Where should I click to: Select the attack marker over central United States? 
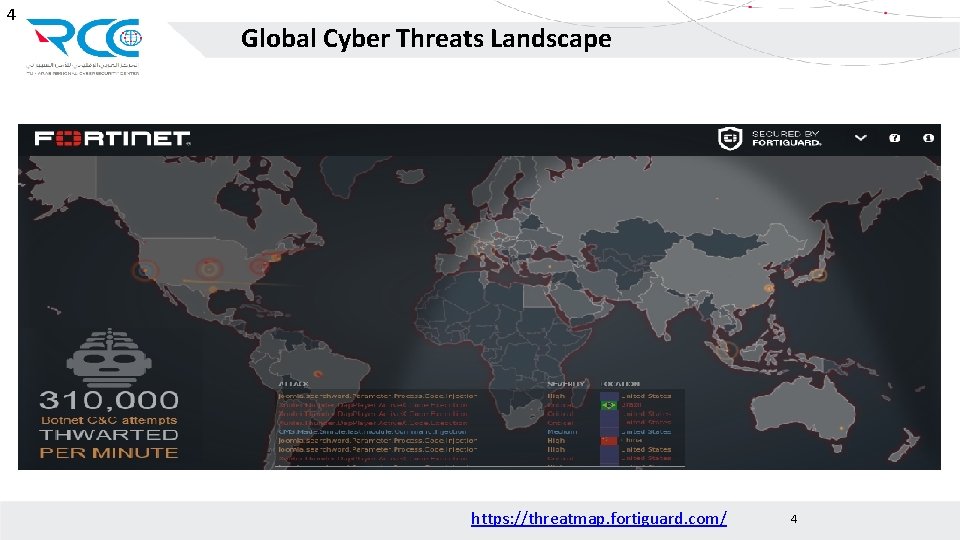point(209,268)
